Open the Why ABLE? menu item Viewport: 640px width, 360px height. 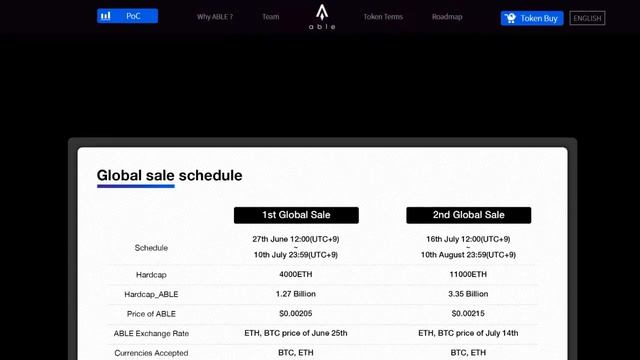(x=215, y=17)
